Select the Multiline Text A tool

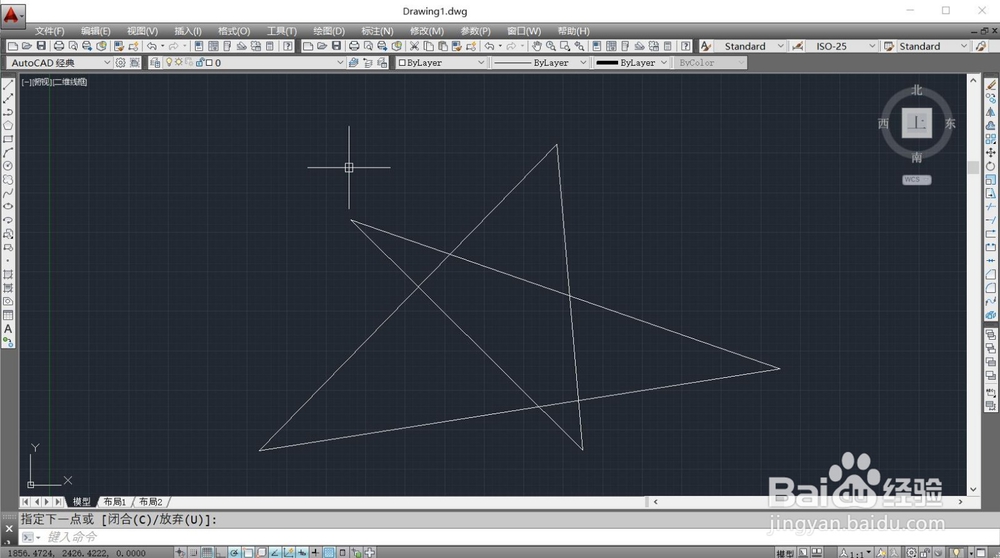click(x=8, y=329)
